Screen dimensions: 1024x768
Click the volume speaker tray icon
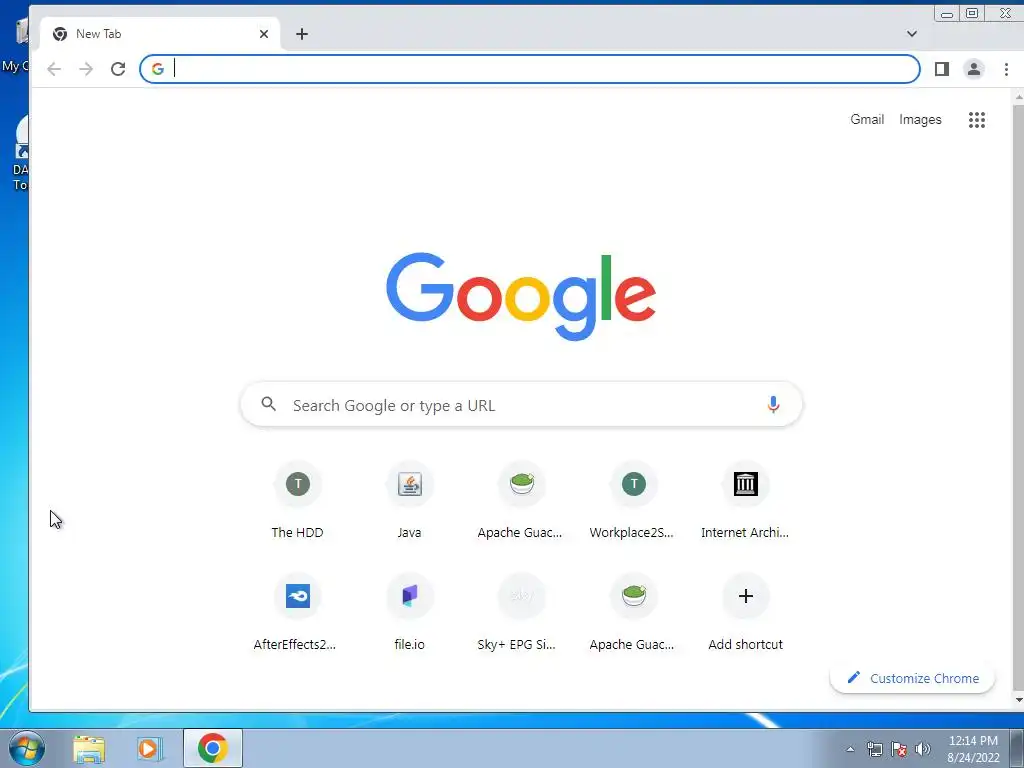(922, 749)
